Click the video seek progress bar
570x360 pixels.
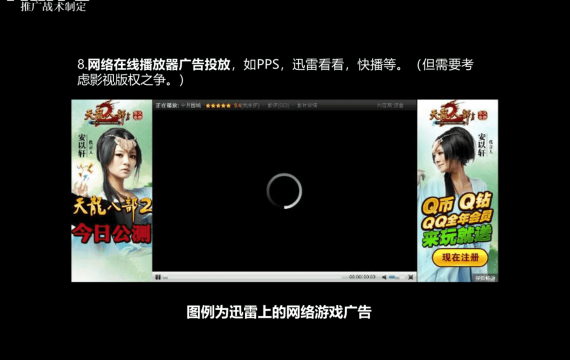(x=254, y=277)
